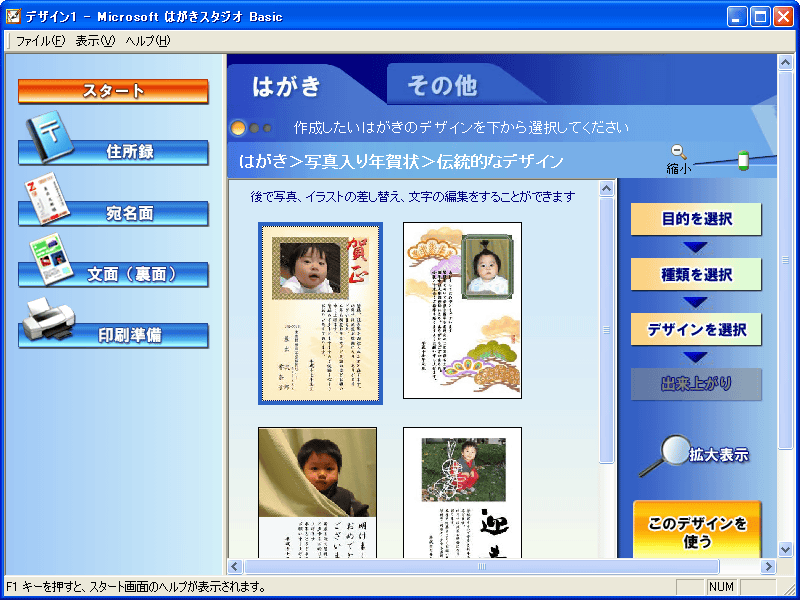Click the magnifying glass 拡大表示 icon
Image resolution: width=800 pixels, height=600 pixels.
click(x=662, y=456)
